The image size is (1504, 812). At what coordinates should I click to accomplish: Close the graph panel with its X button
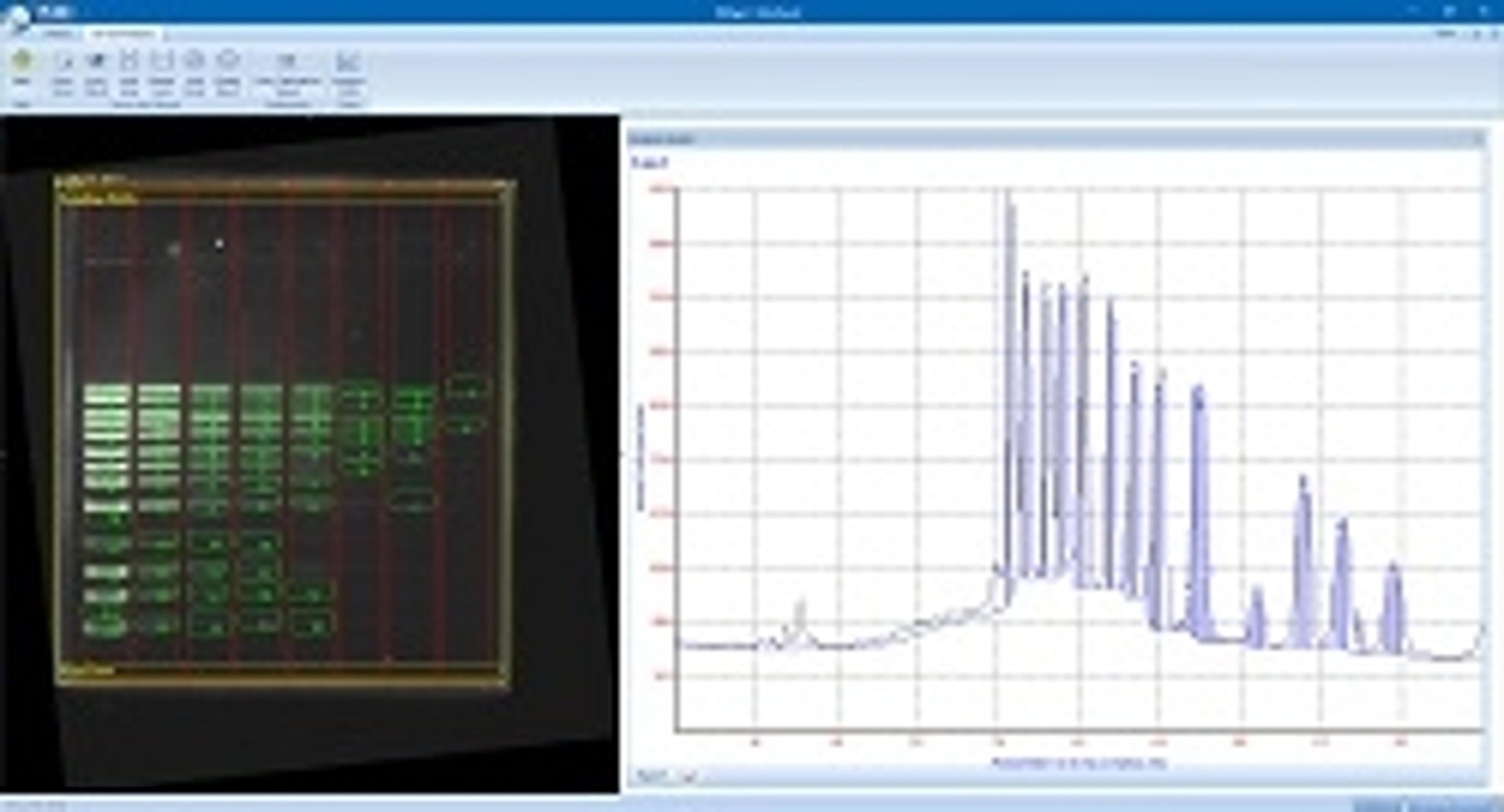pos(1478,139)
